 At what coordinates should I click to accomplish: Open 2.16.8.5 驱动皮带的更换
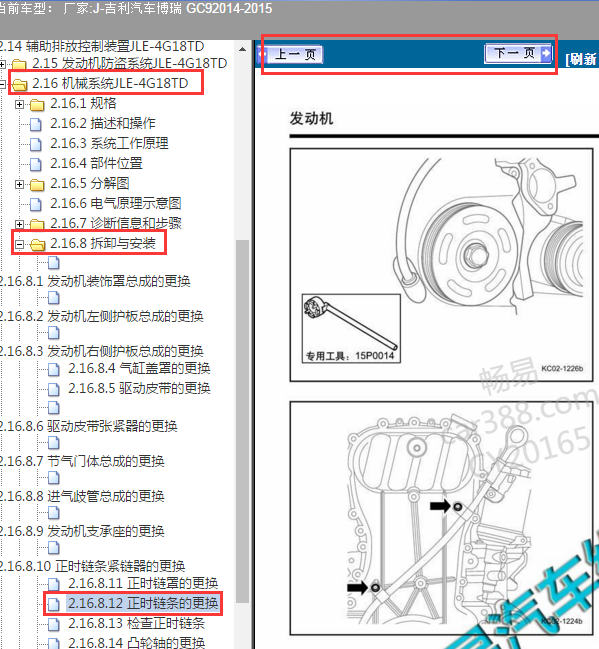click(139, 388)
